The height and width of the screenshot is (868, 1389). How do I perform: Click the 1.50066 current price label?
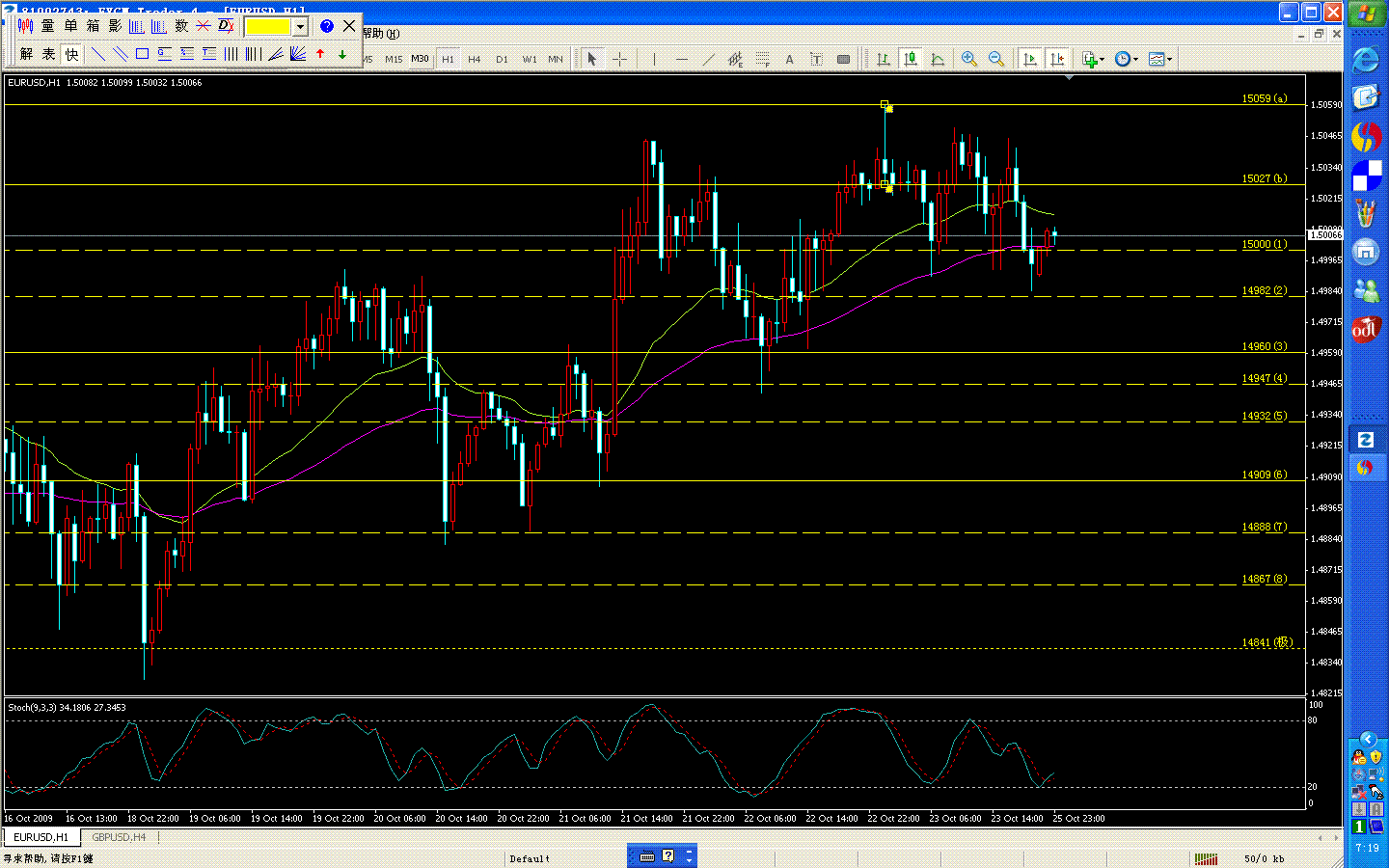click(1325, 234)
